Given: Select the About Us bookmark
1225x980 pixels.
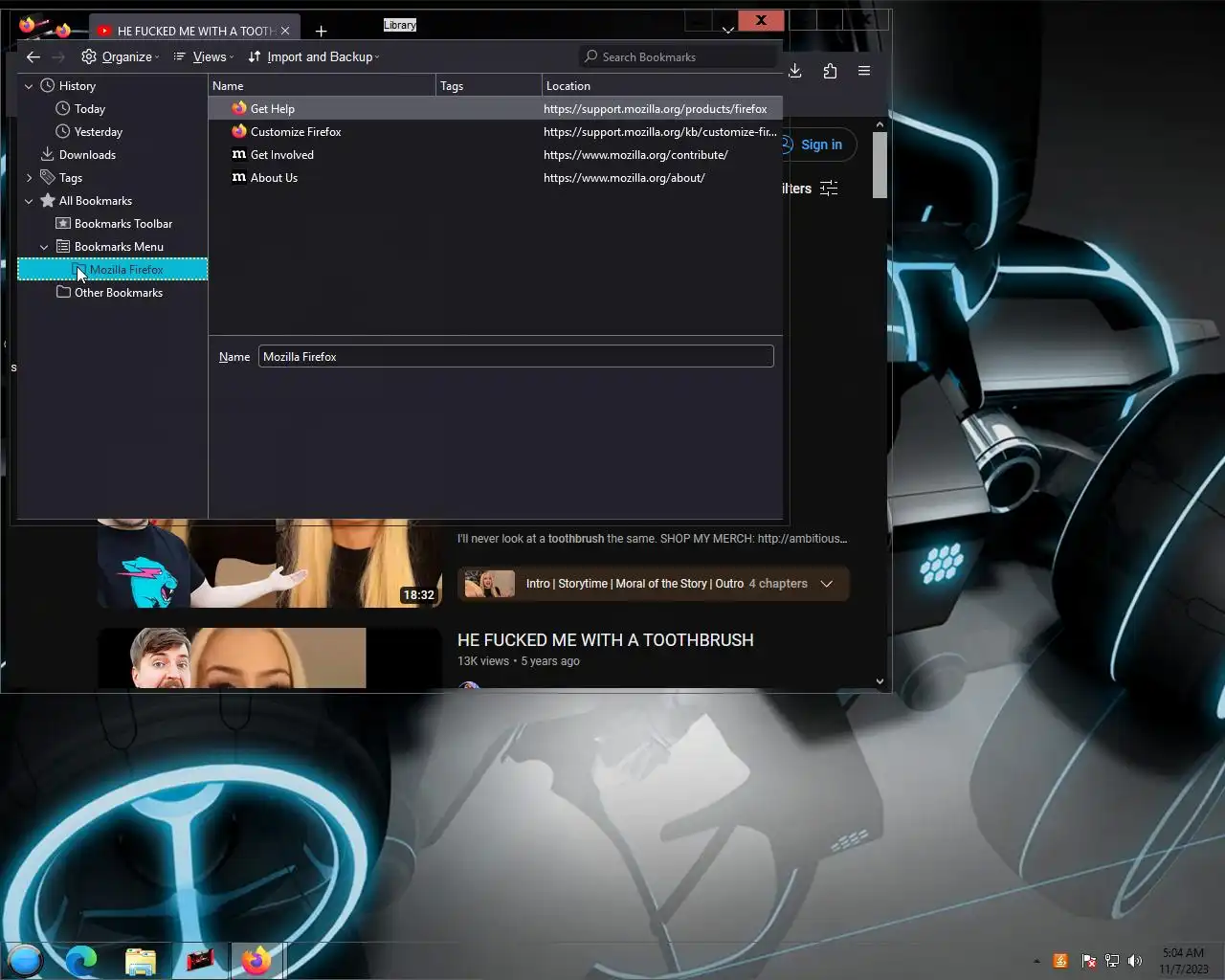Looking at the screenshot, I should click(495, 178).
